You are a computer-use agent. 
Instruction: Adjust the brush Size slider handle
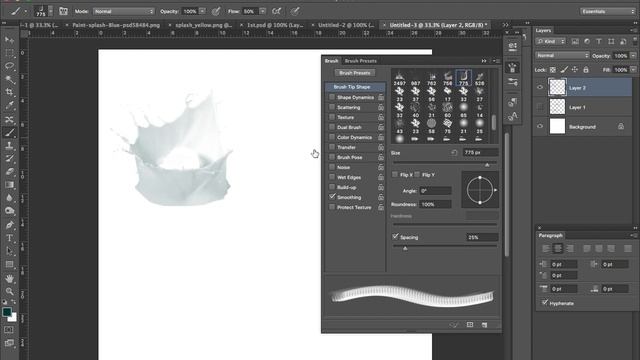coord(487,164)
